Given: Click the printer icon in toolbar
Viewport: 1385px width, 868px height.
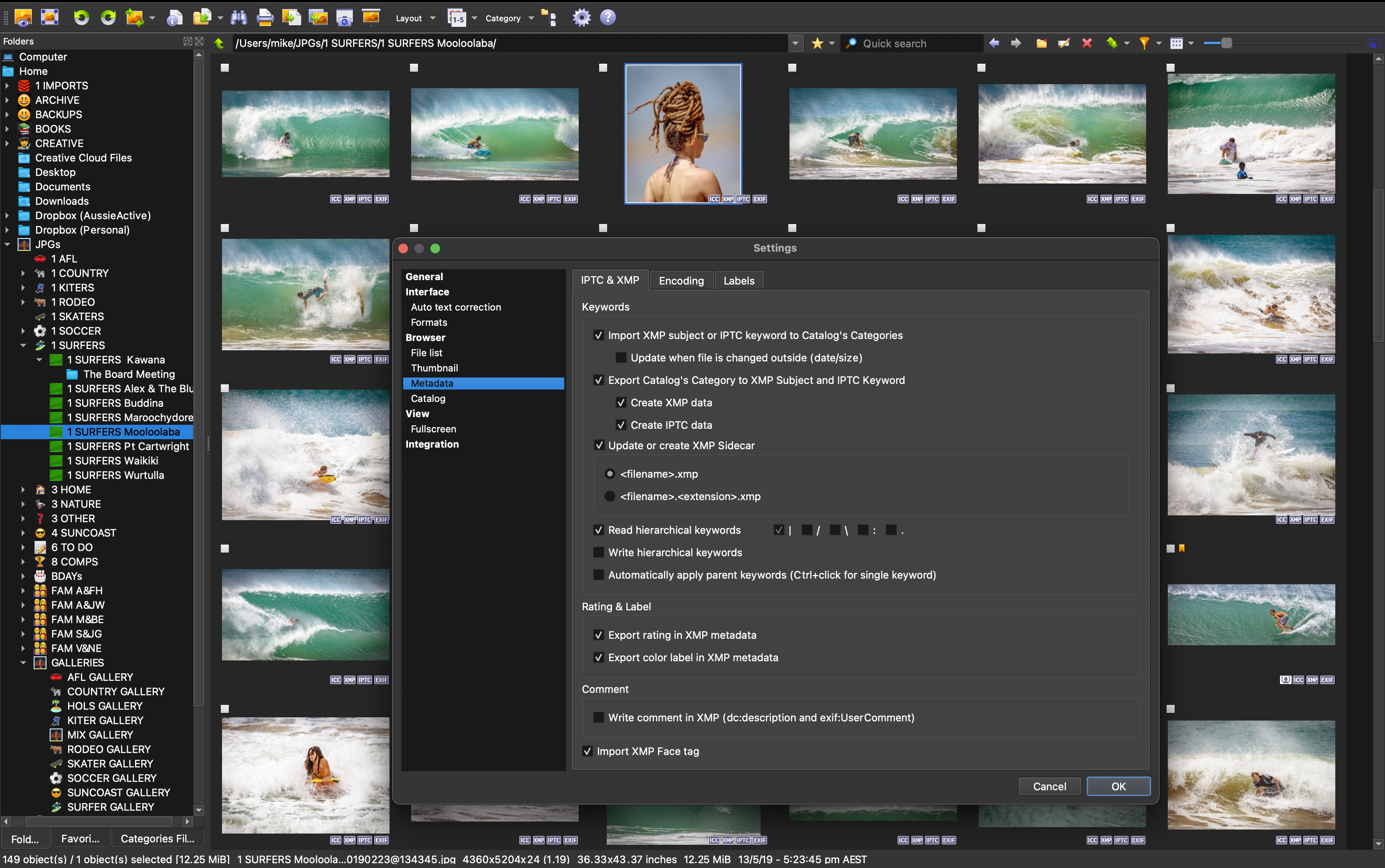Looking at the screenshot, I should [264, 18].
